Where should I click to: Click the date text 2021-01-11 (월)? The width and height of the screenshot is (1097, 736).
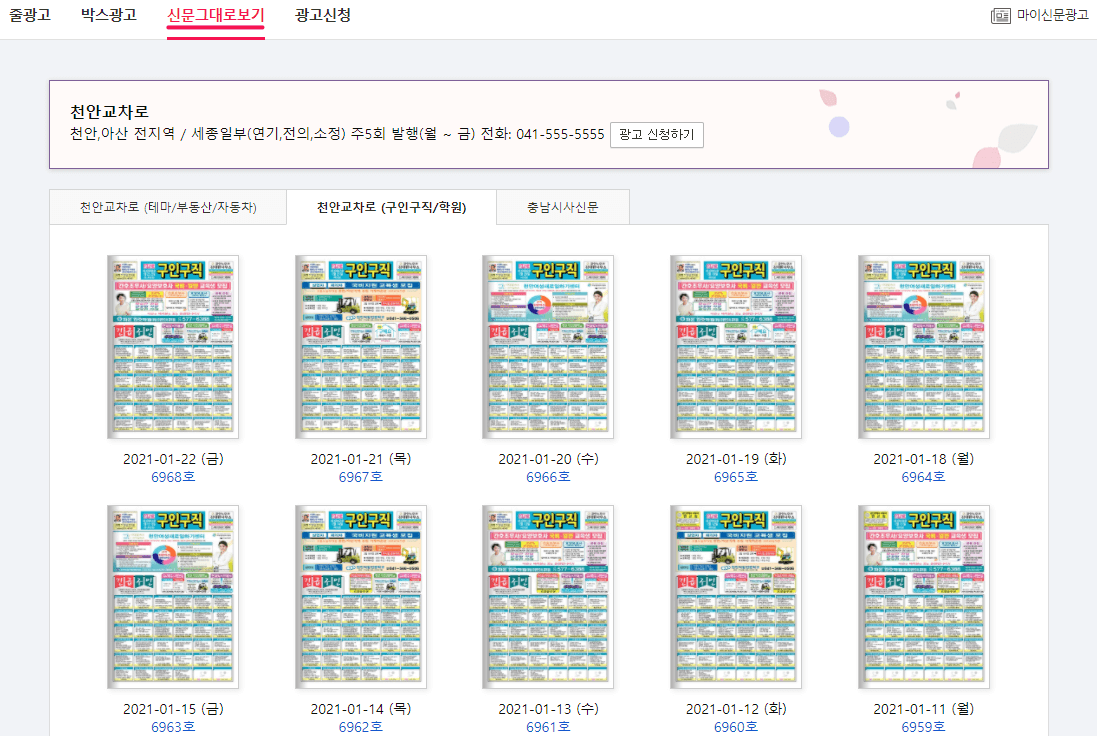click(x=923, y=709)
